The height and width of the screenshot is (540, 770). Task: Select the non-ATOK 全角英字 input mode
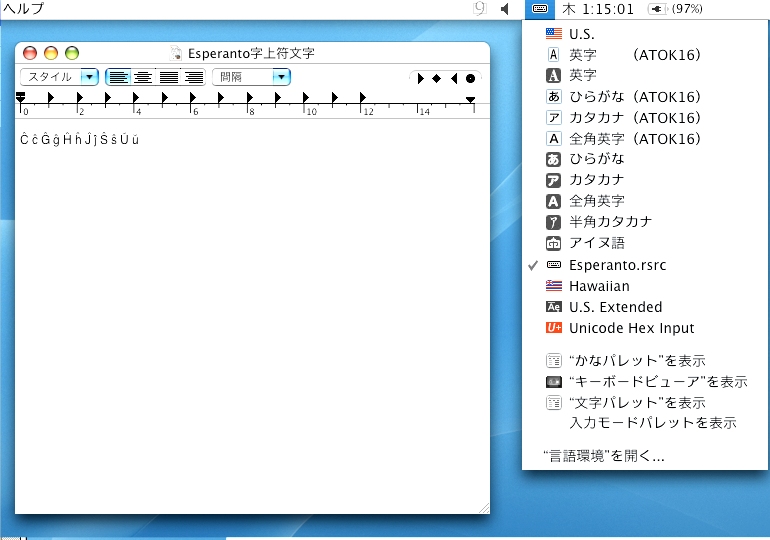pyautogui.click(x=645, y=201)
